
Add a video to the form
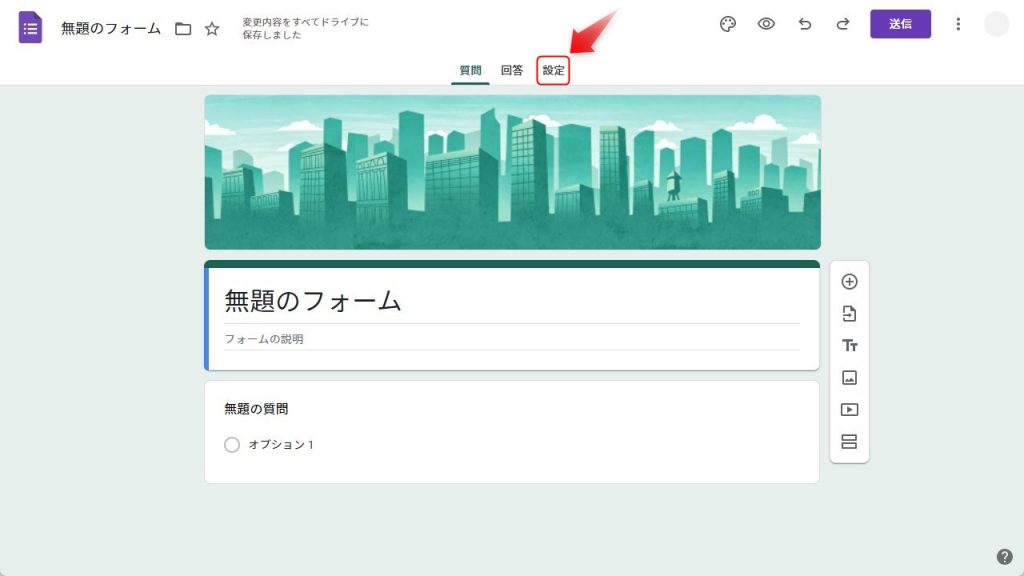click(849, 409)
